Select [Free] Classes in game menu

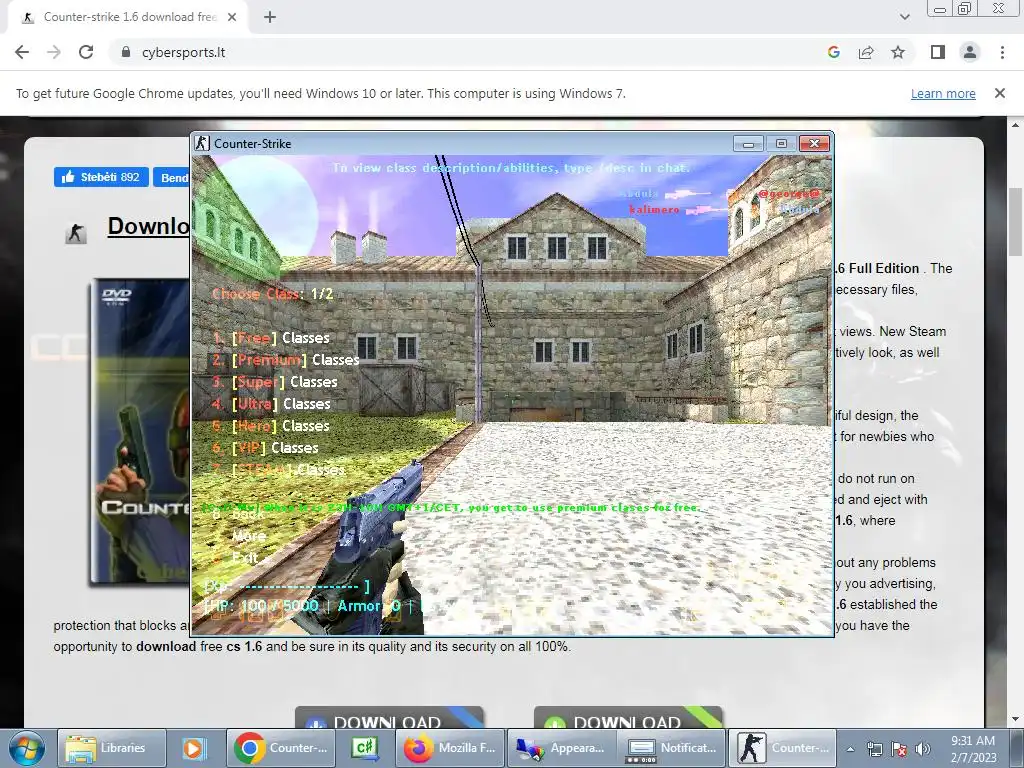point(271,338)
